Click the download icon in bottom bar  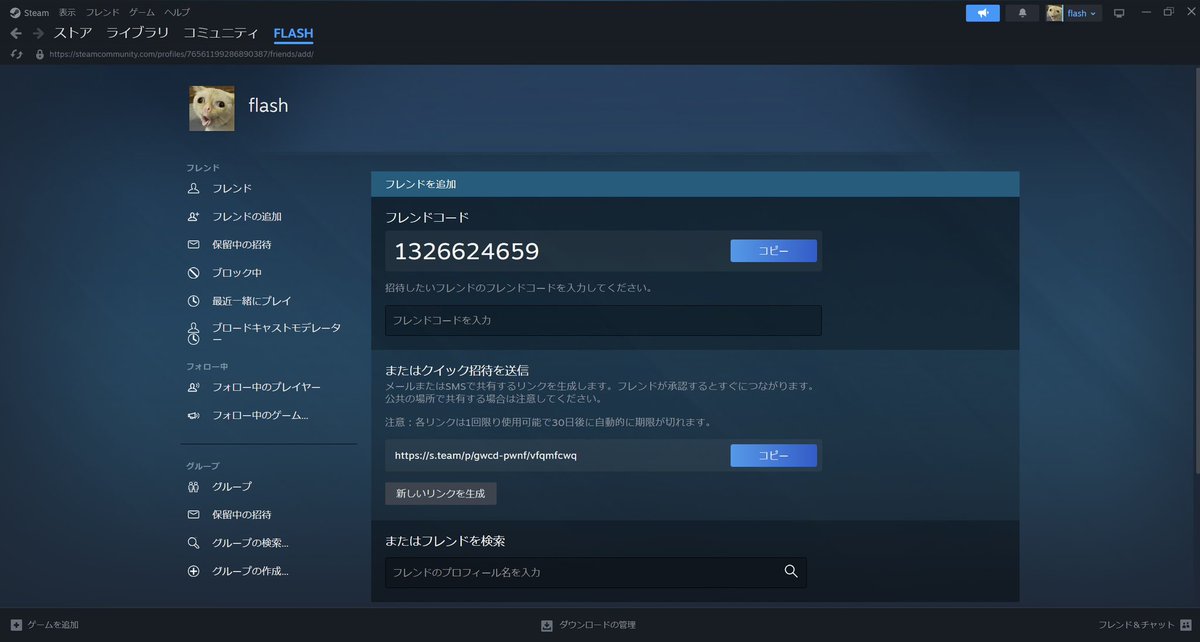[x=547, y=625]
